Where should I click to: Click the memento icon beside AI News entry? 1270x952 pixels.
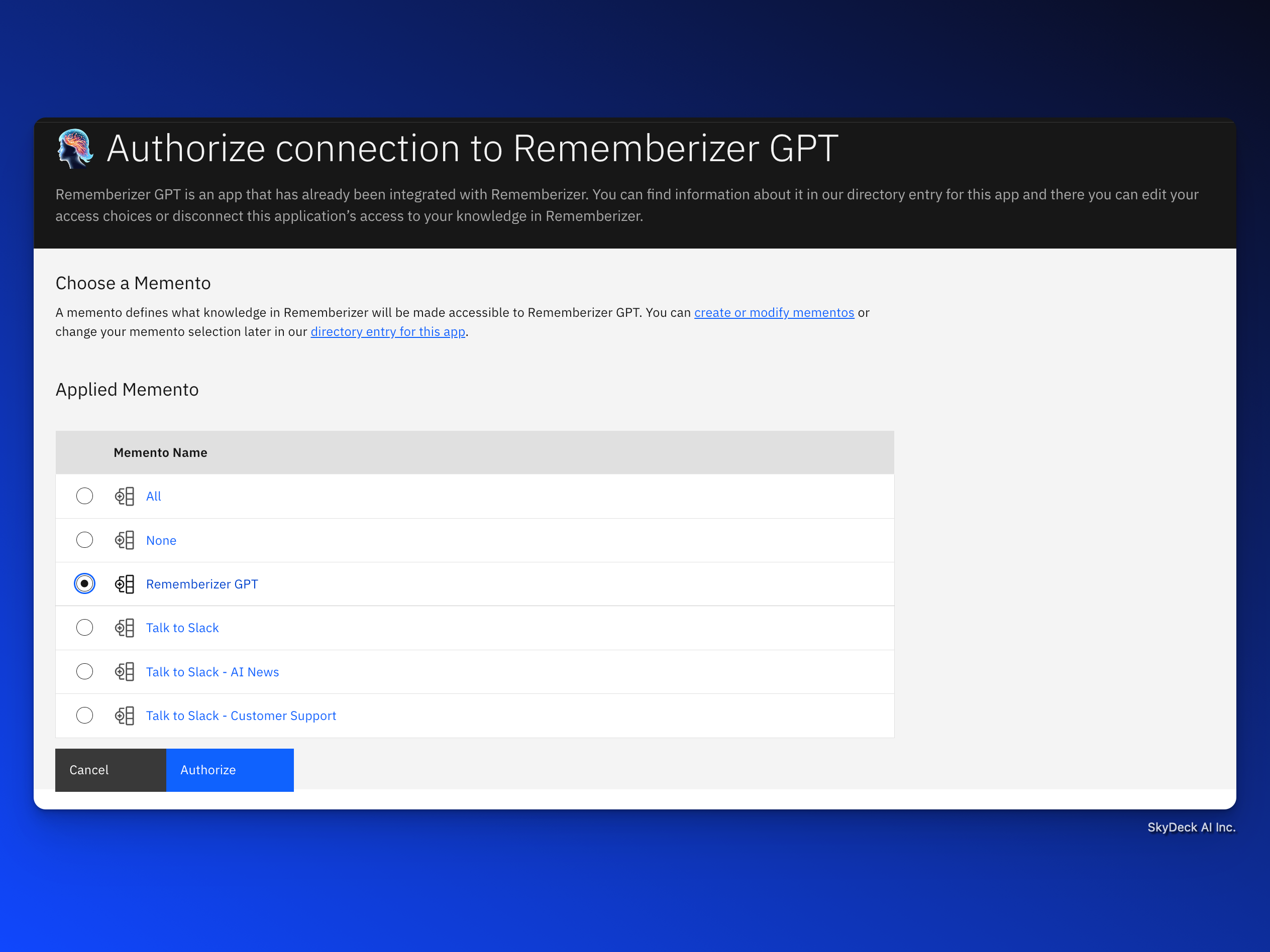[x=125, y=671]
